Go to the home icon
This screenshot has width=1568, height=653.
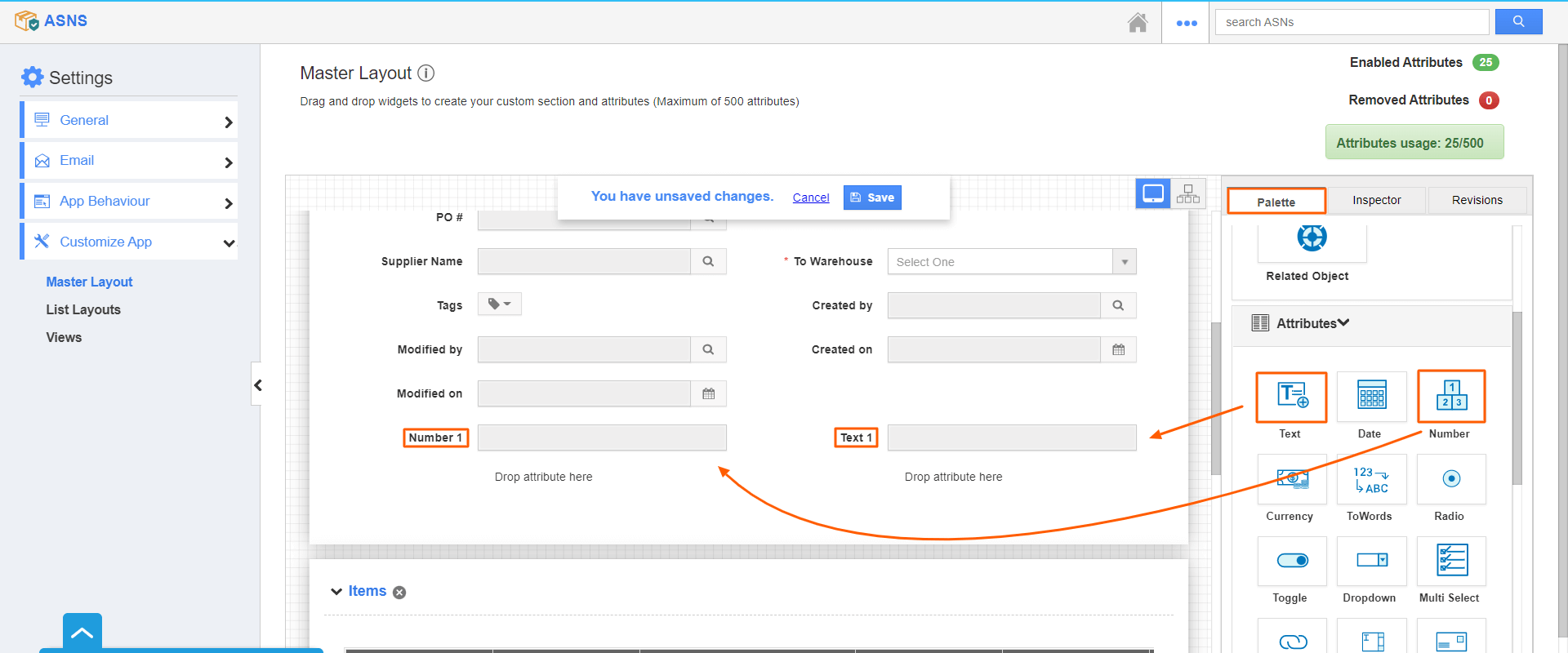1138,22
